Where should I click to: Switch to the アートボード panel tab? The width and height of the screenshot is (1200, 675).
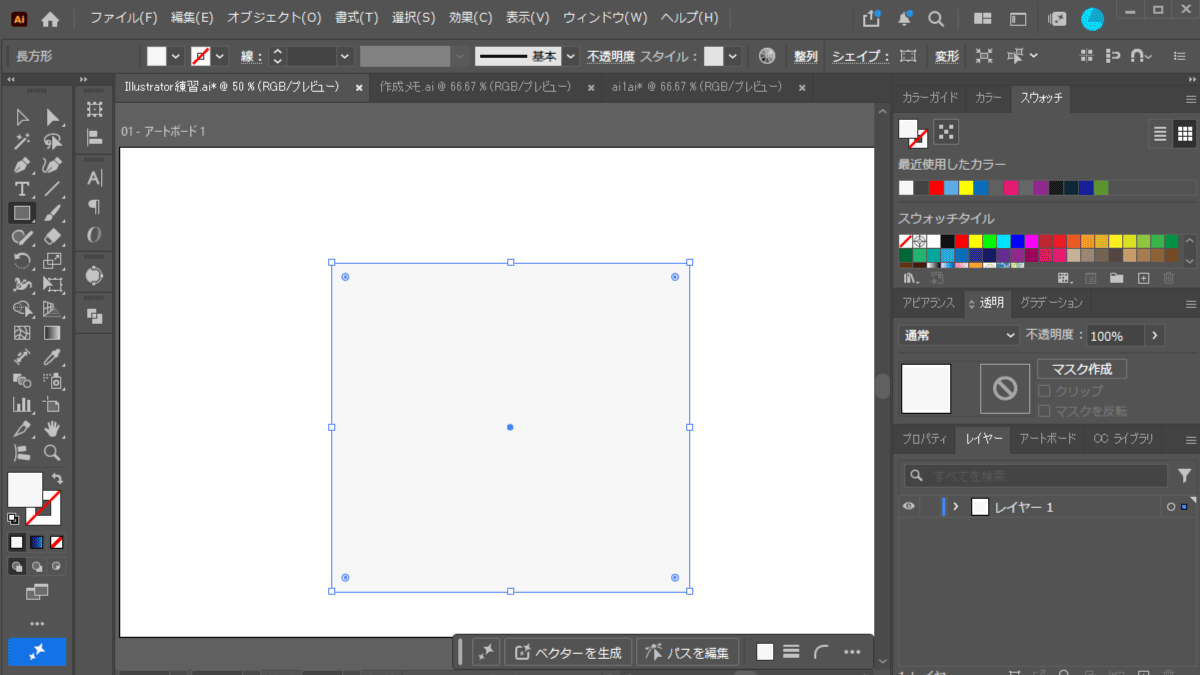(x=1048, y=439)
